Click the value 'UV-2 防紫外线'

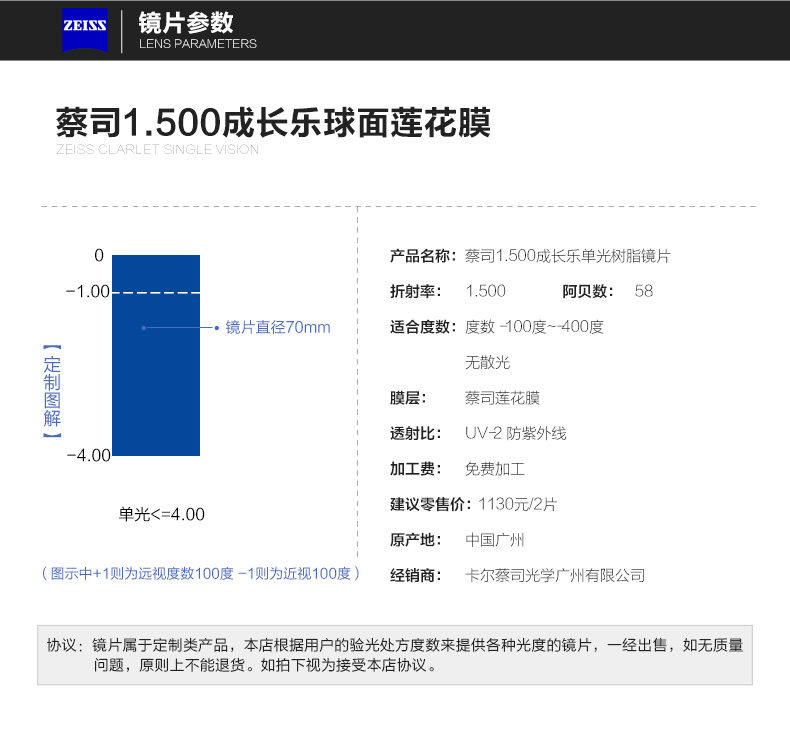[x=515, y=433]
